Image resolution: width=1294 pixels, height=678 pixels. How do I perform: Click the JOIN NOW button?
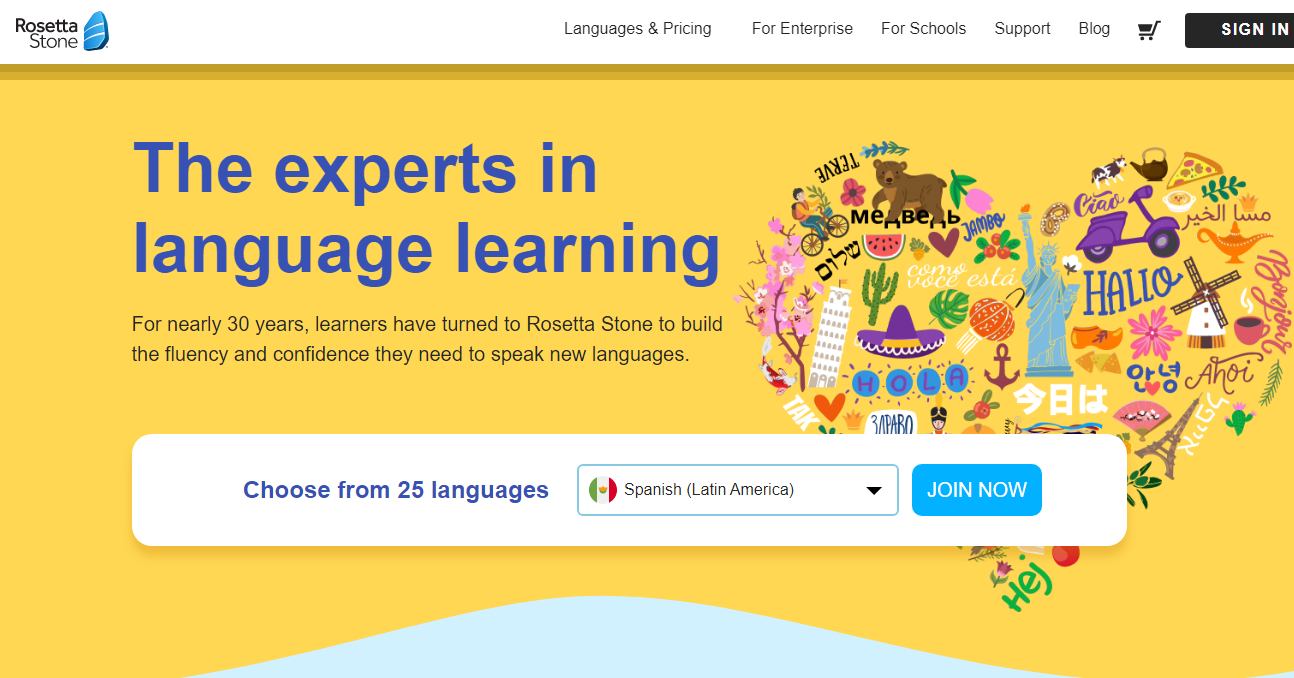[x=977, y=490]
